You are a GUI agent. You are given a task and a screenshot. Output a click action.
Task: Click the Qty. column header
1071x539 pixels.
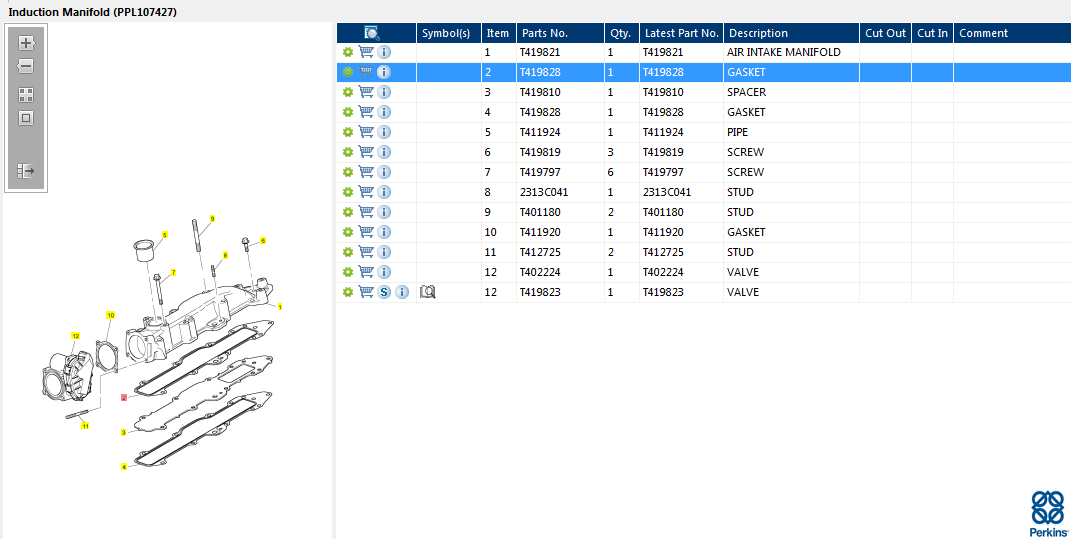(622, 33)
